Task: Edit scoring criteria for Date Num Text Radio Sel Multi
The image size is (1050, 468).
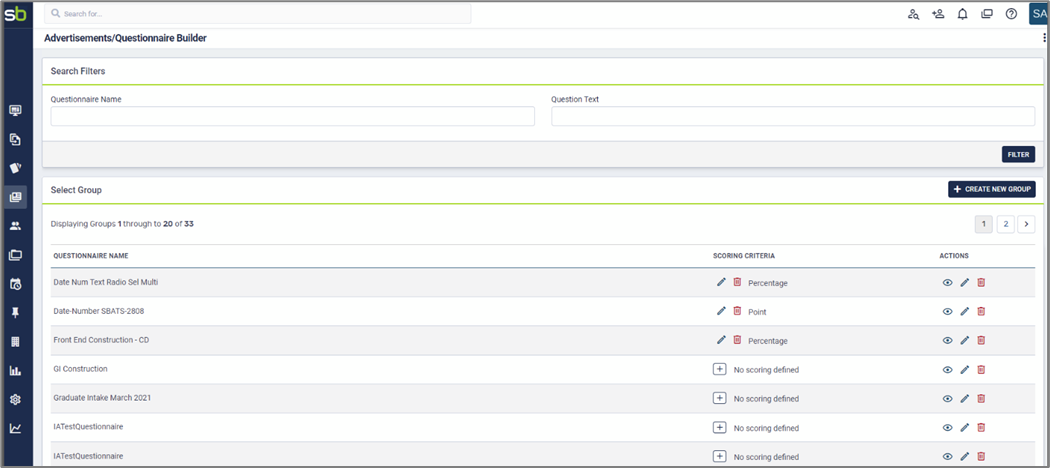Action: [721, 282]
